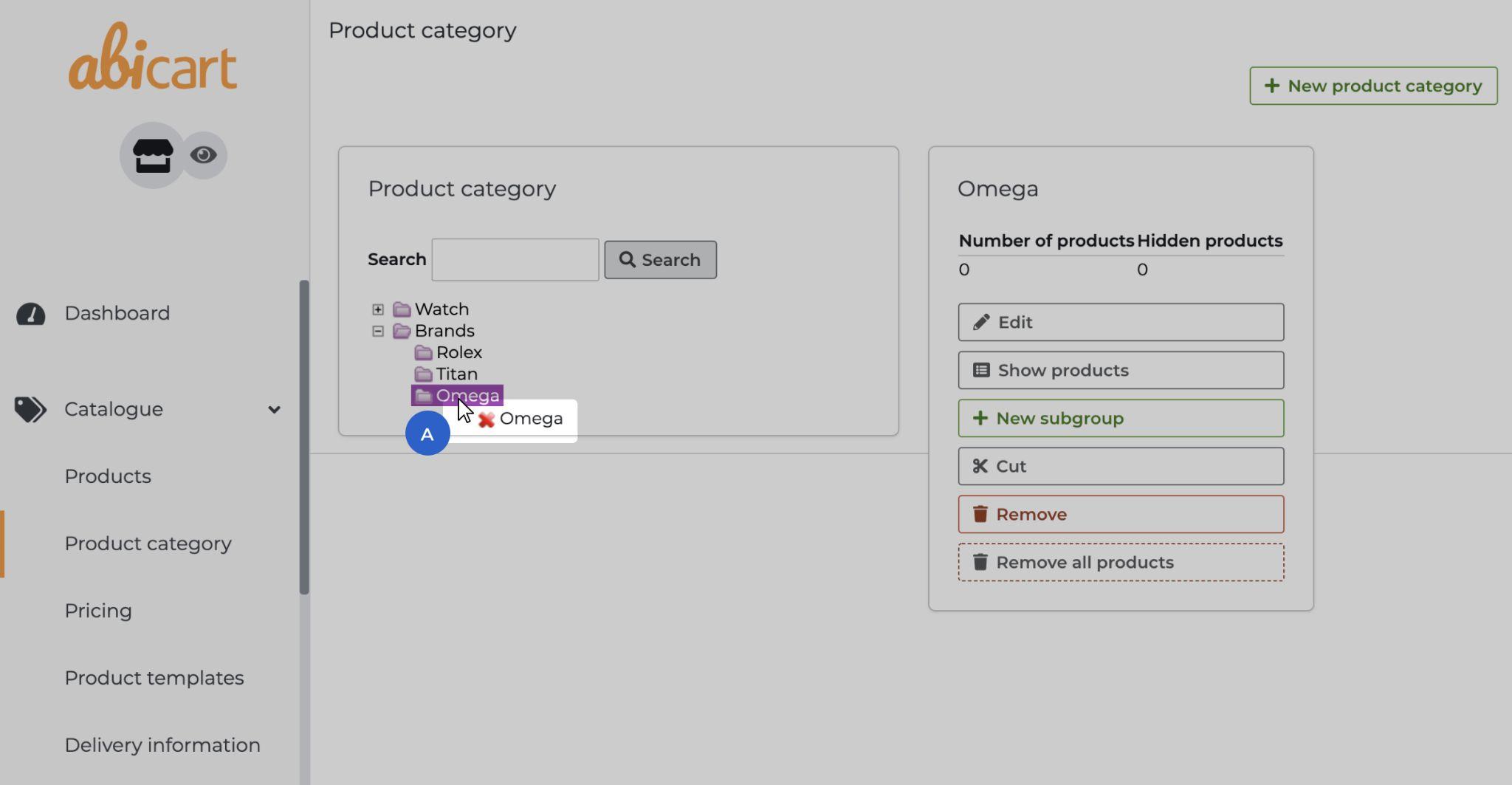Toggle the eye preview icon
Image resolution: width=1512 pixels, height=785 pixels.
(x=204, y=155)
